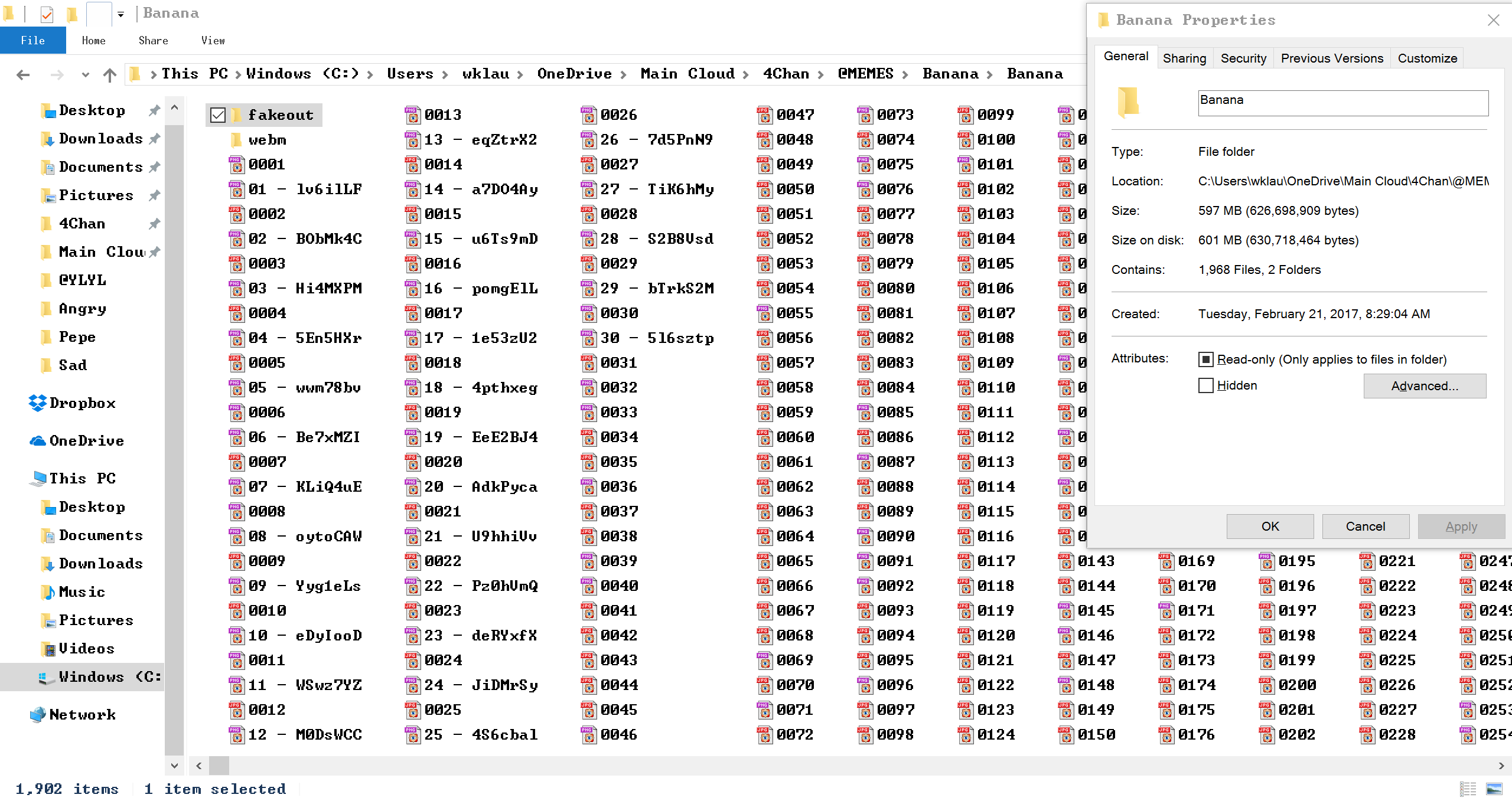
Task: Expand chevron after wklau in address bar
Action: pos(520,74)
